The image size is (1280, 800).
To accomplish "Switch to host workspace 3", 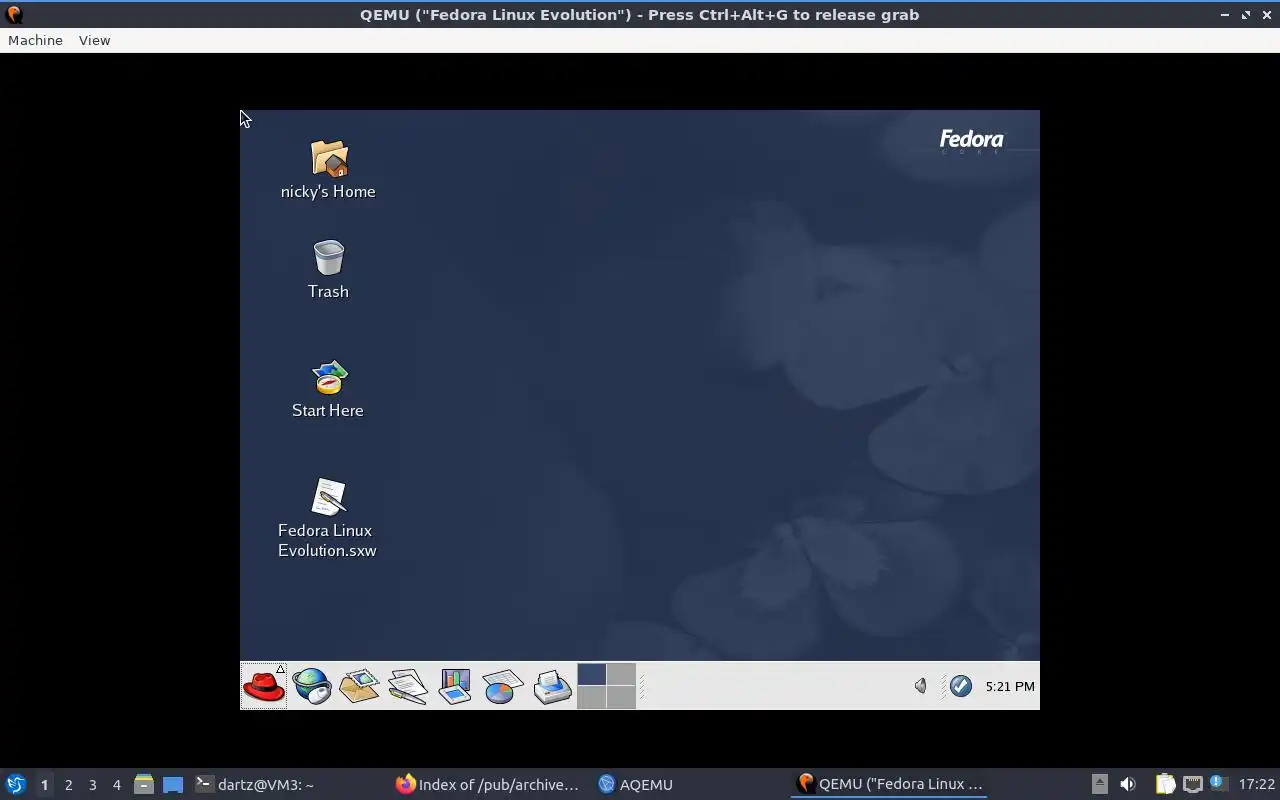I will click(x=92, y=785).
